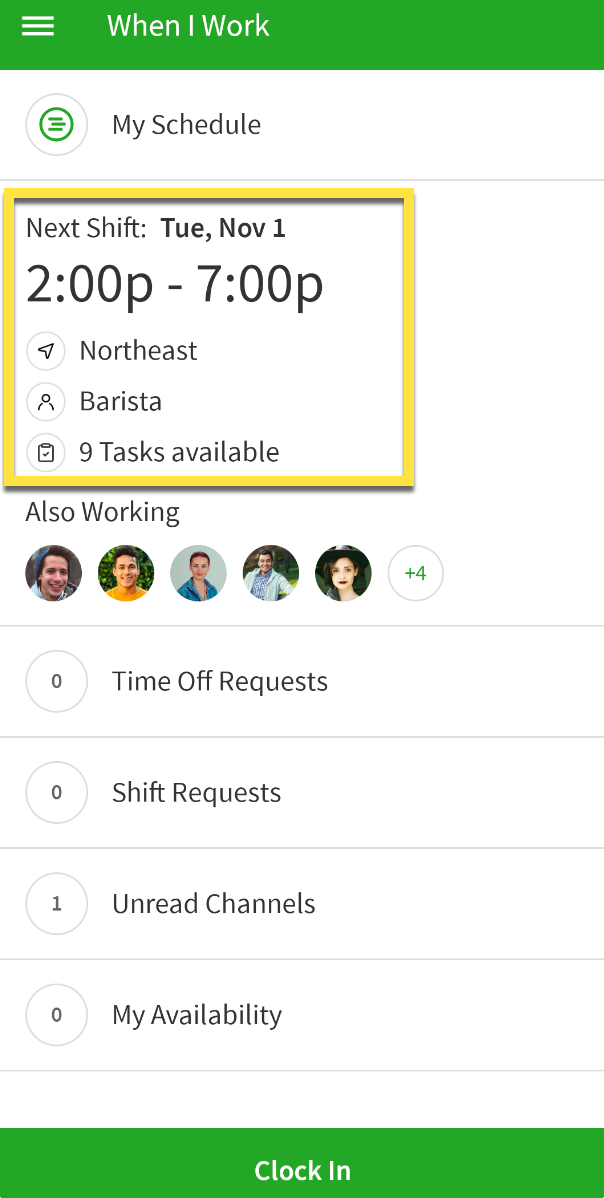Open the Also Working section
This screenshot has height=1198, width=604.
coord(101,511)
